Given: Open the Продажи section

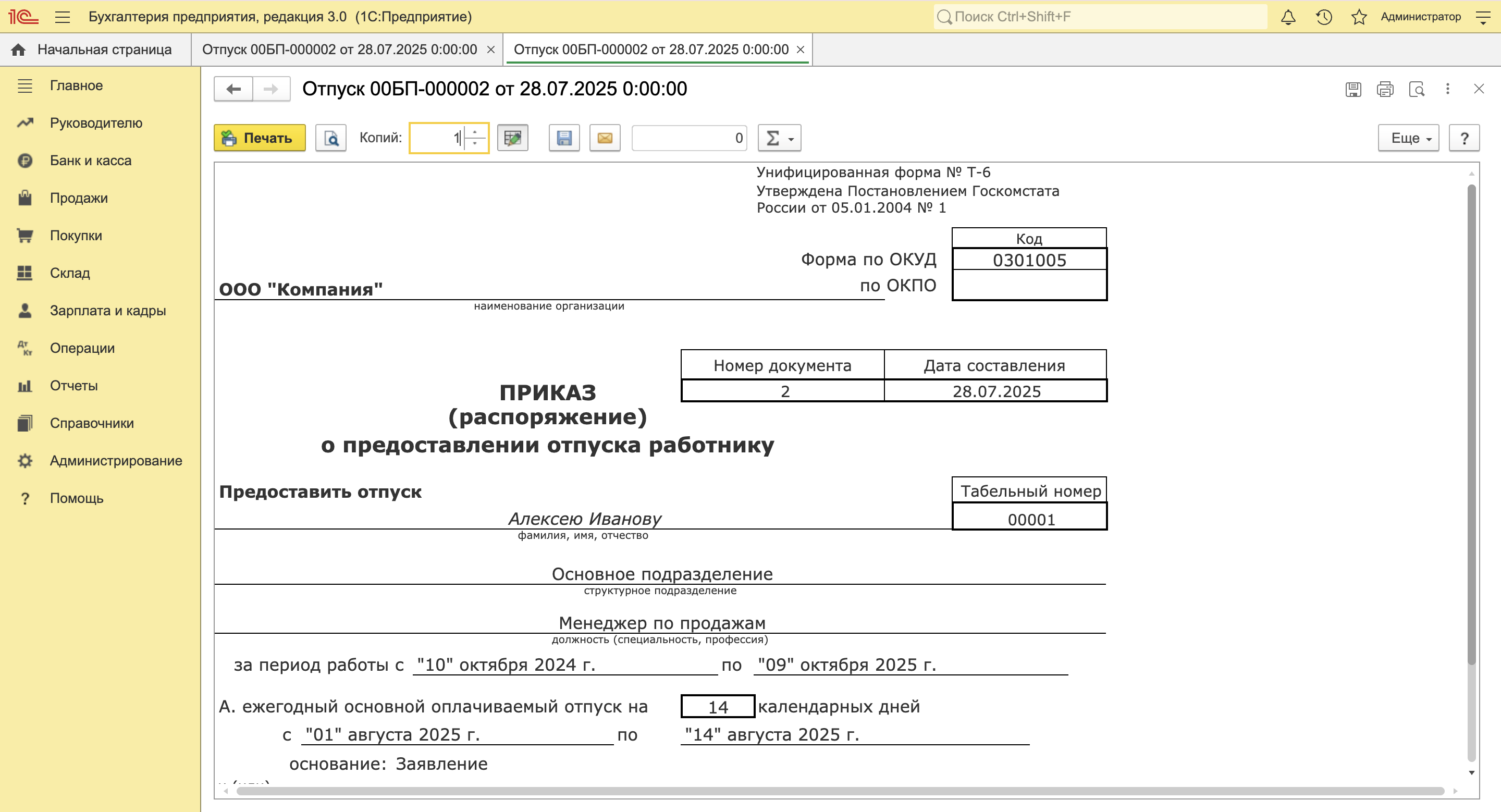Looking at the screenshot, I should point(79,198).
